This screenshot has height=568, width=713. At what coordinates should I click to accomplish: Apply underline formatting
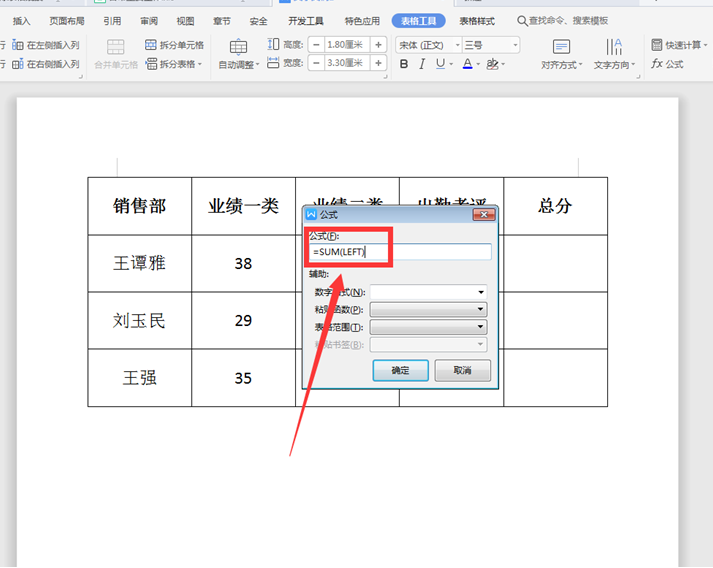click(440, 64)
